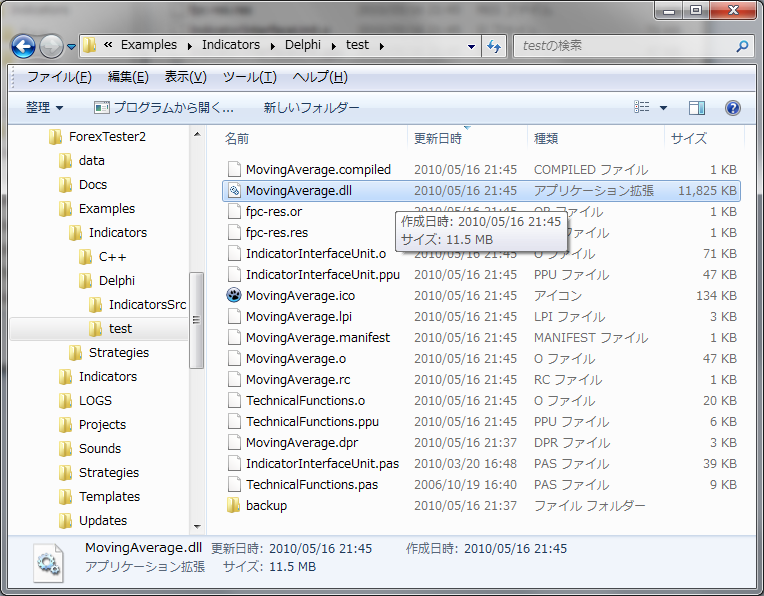Click the navigation pane scrollbar thumb
The width and height of the screenshot is (764, 596).
click(x=196, y=320)
